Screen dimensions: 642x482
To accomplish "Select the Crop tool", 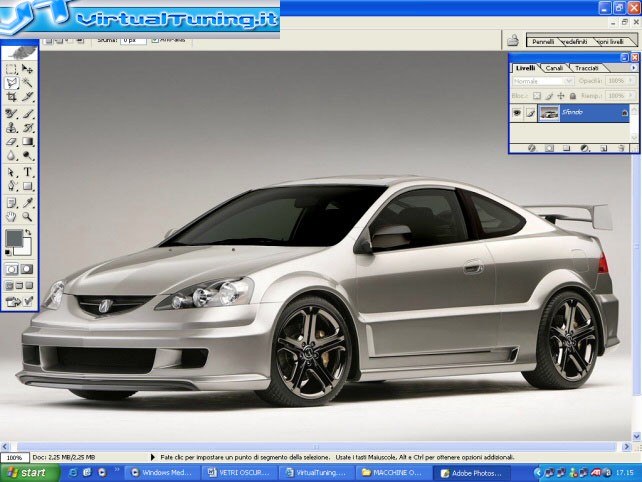I will coord(11,97).
